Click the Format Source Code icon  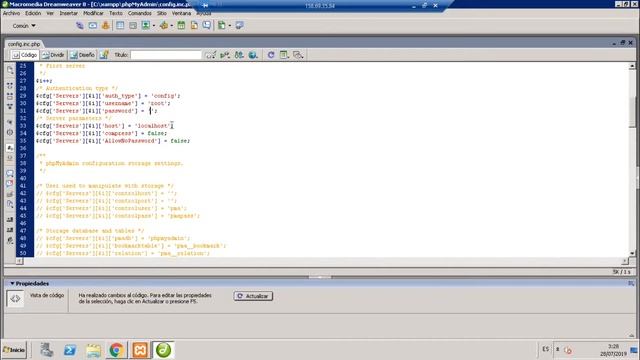pos(10,240)
